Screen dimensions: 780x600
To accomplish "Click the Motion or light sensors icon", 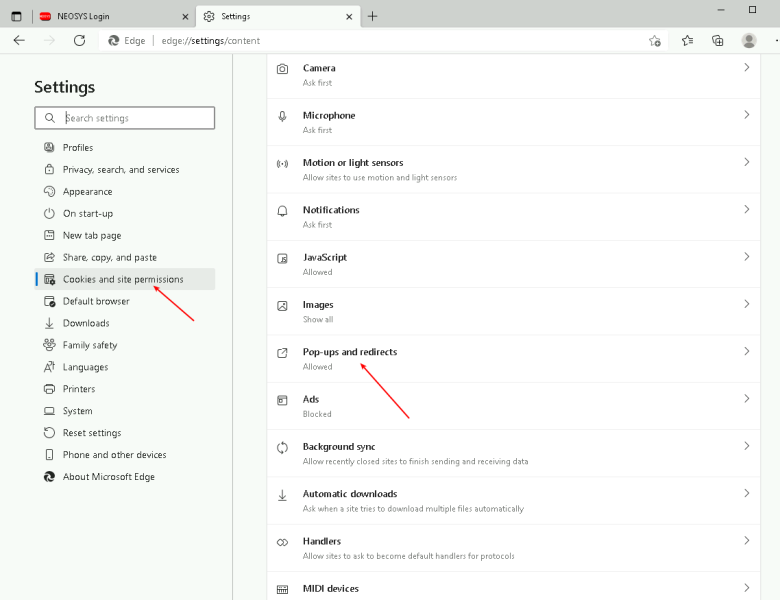I will click(282, 163).
